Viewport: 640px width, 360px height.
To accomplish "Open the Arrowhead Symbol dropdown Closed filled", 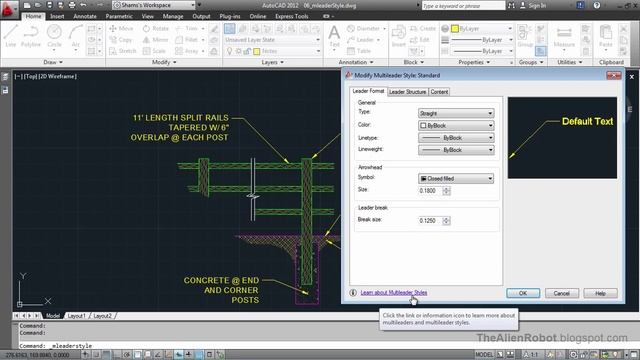I will click(456, 178).
